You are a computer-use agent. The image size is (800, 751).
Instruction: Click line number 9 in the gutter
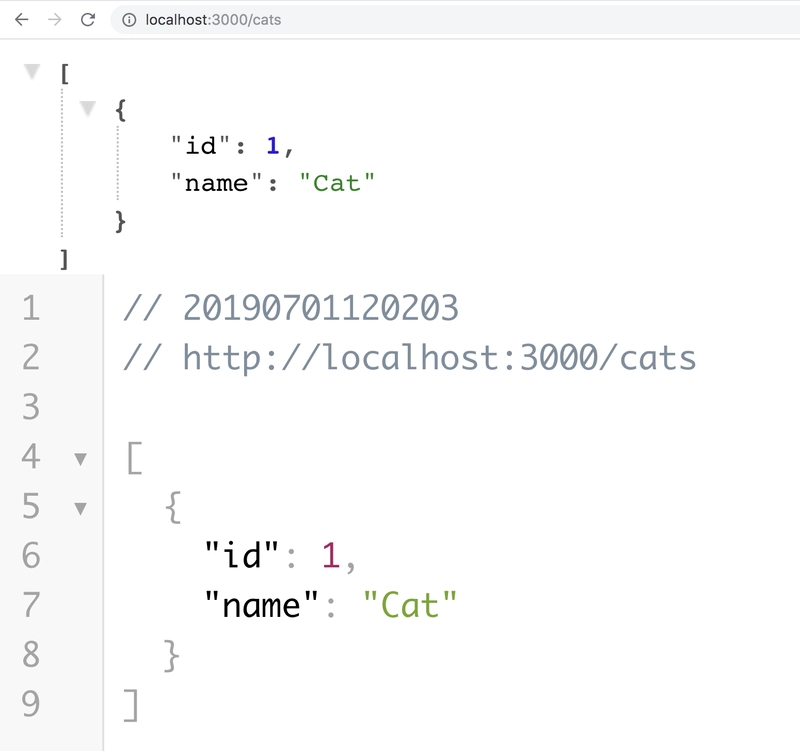31,704
